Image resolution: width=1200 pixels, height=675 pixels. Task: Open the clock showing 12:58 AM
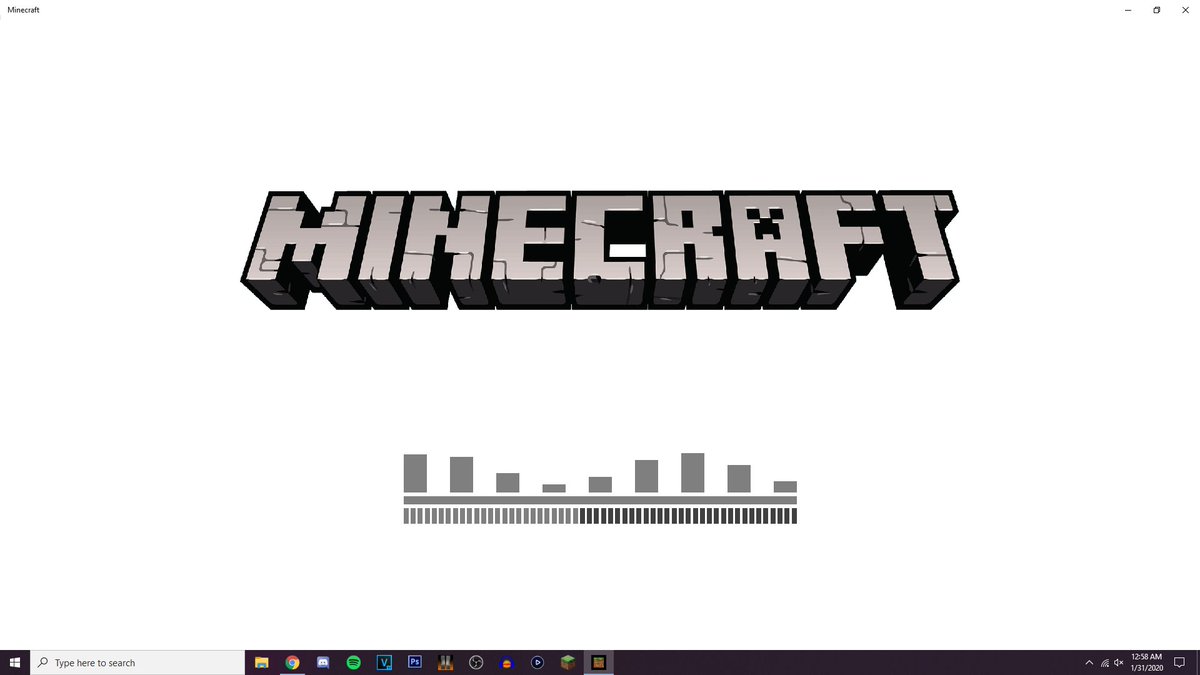coord(1146,662)
